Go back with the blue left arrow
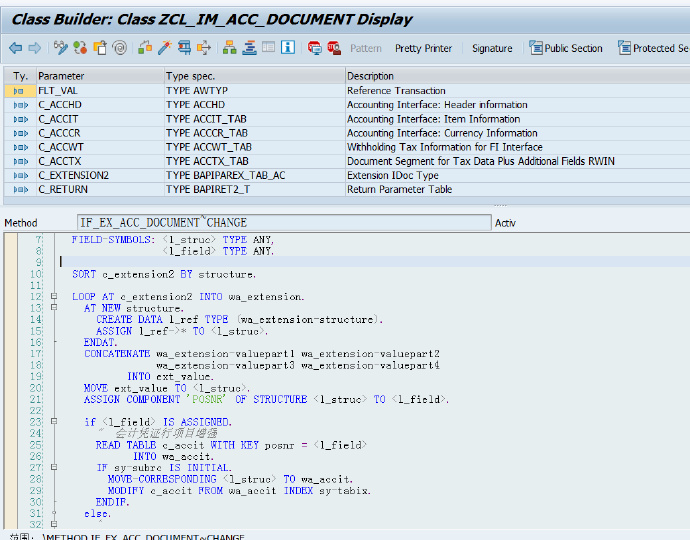Image resolution: width=690 pixels, height=540 pixels. coord(15,48)
